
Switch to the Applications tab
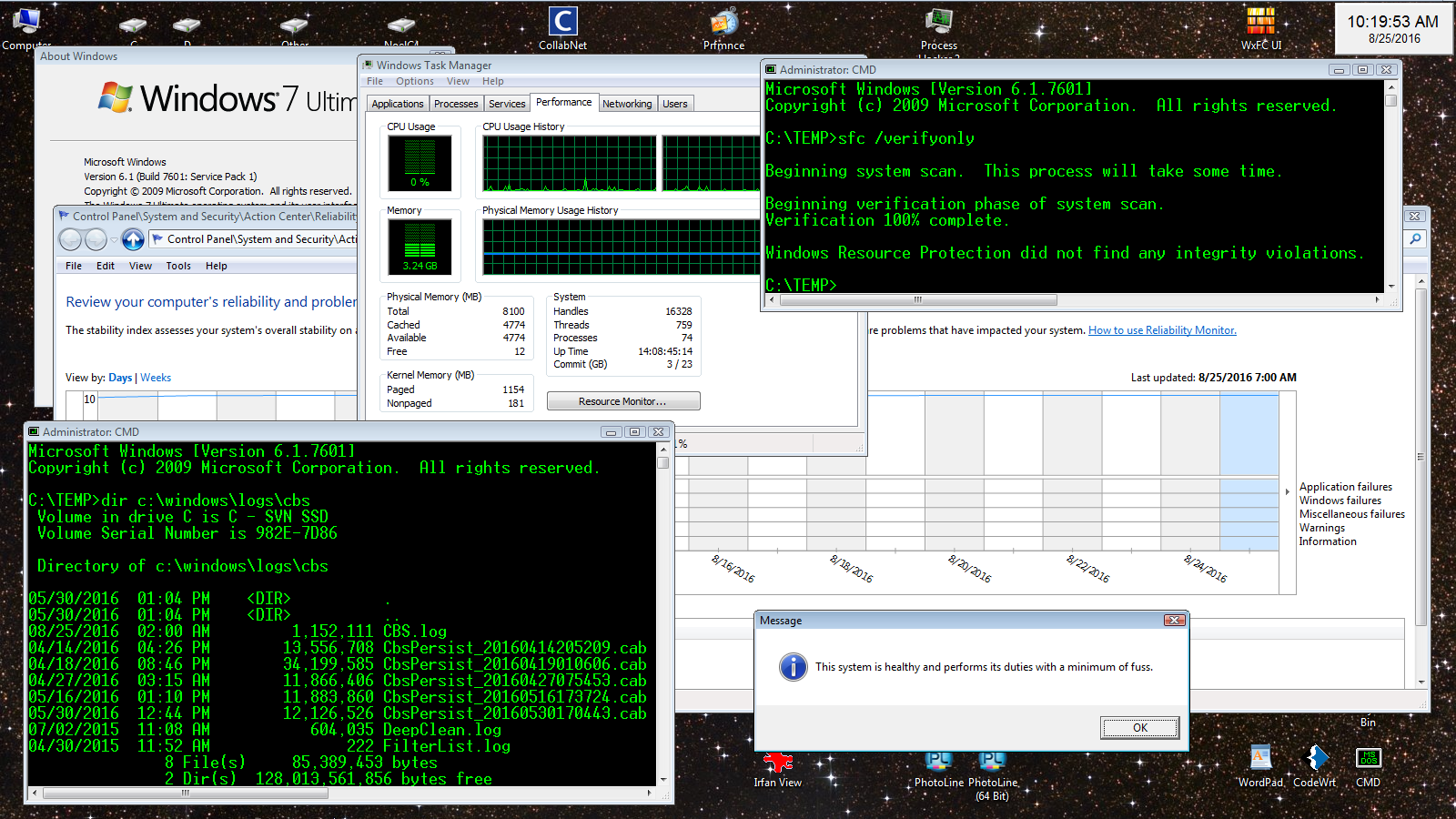point(398,104)
